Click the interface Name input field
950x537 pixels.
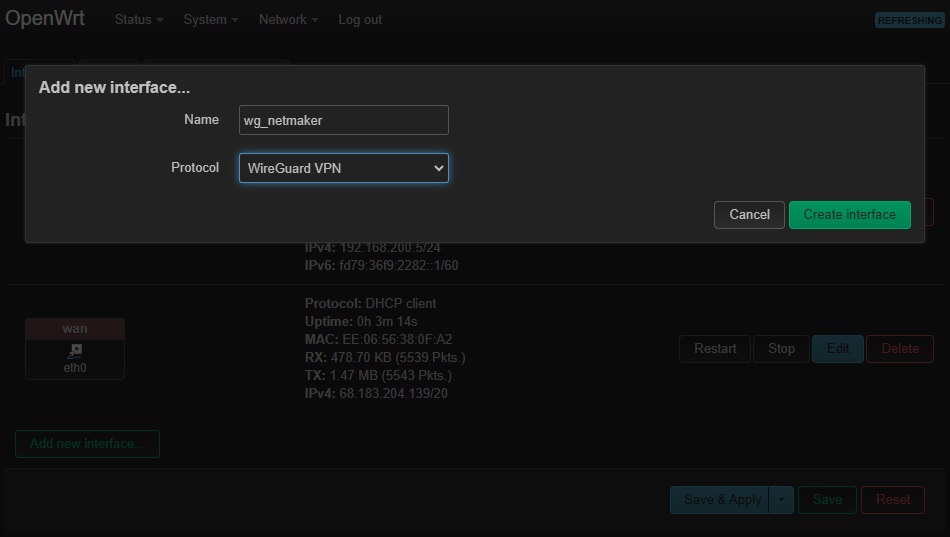(343, 120)
